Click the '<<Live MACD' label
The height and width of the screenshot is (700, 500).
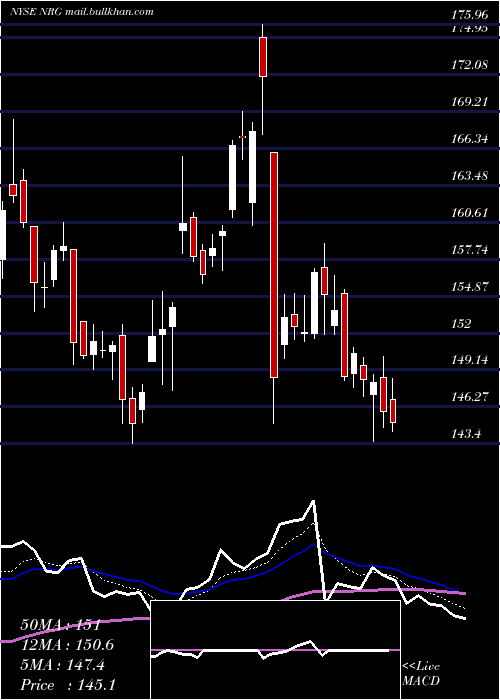pos(421,674)
